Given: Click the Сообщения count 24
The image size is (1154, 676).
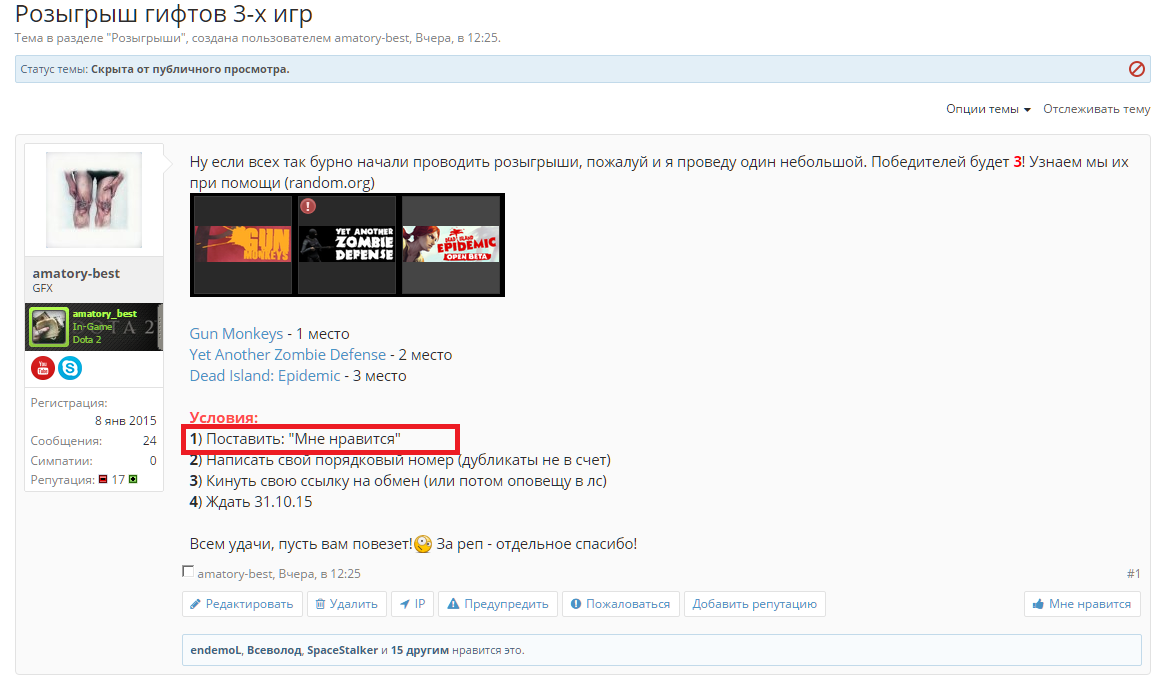Looking at the screenshot, I should click(x=149, y=441).
